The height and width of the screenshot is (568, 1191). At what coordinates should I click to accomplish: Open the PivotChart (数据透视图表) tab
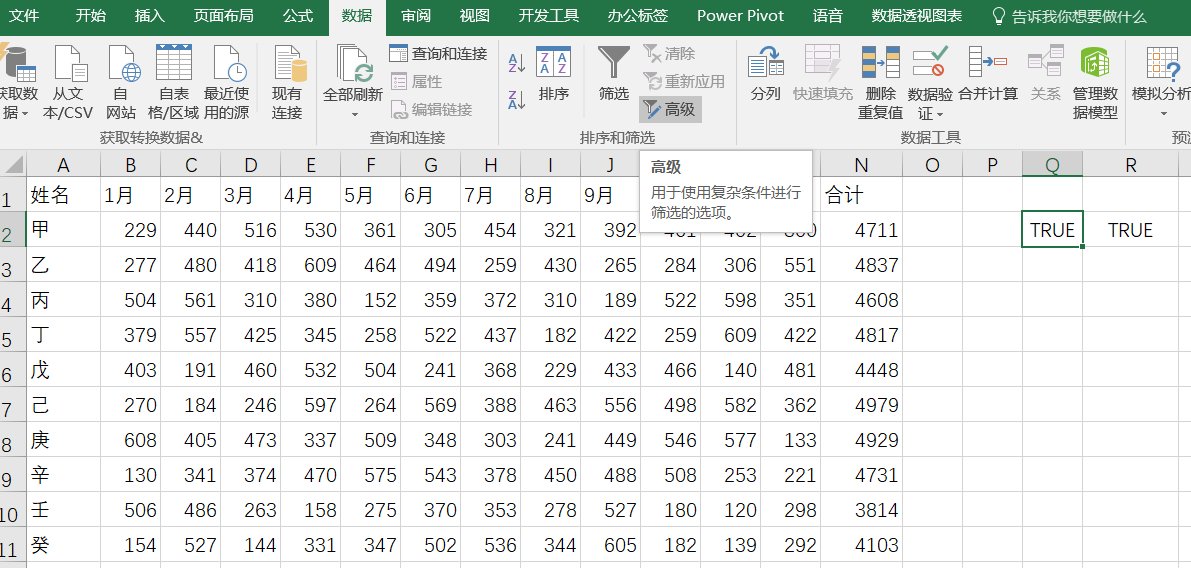[917, 15]
